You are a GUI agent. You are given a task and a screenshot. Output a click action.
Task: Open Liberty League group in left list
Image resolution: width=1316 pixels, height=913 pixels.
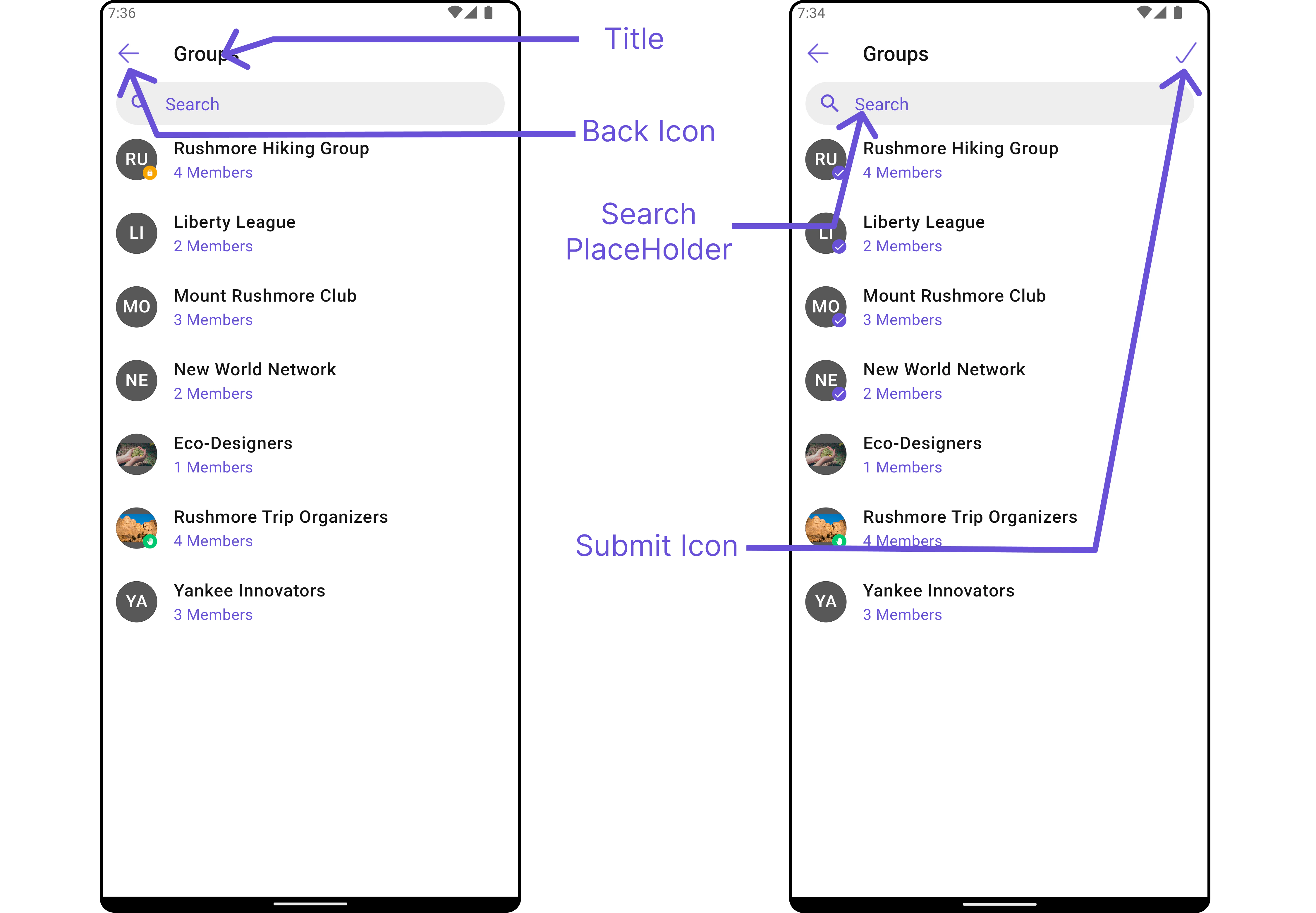point(310,233)
